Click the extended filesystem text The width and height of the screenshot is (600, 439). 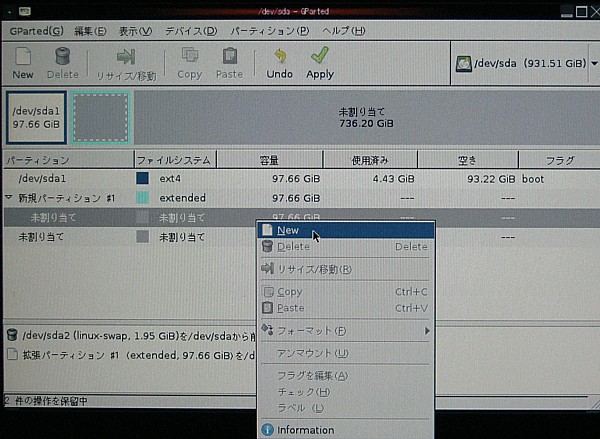point(183,198)
